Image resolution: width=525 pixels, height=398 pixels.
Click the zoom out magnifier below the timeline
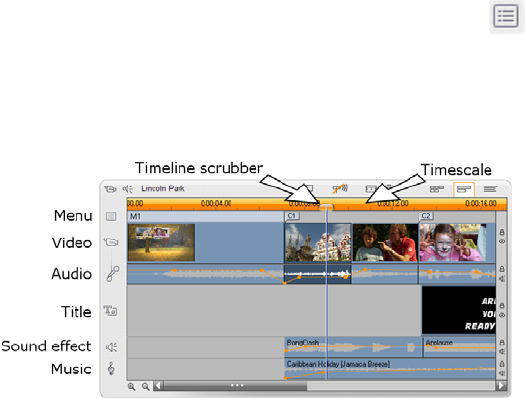click(x=145, y=387)
